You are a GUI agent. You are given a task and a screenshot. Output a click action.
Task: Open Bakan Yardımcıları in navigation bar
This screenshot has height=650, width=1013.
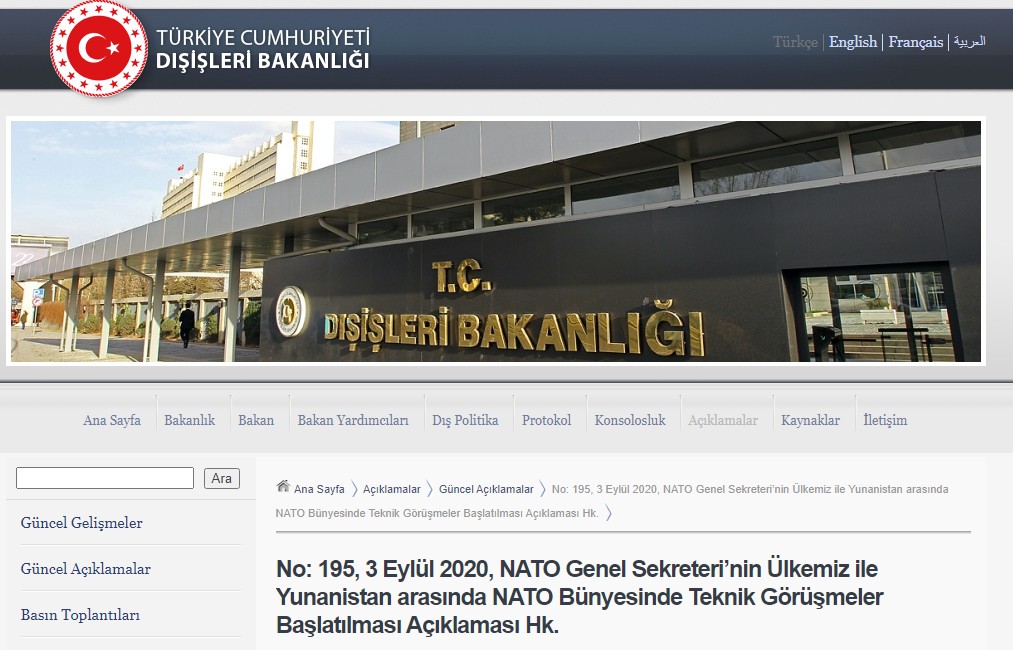click(353, 420)
